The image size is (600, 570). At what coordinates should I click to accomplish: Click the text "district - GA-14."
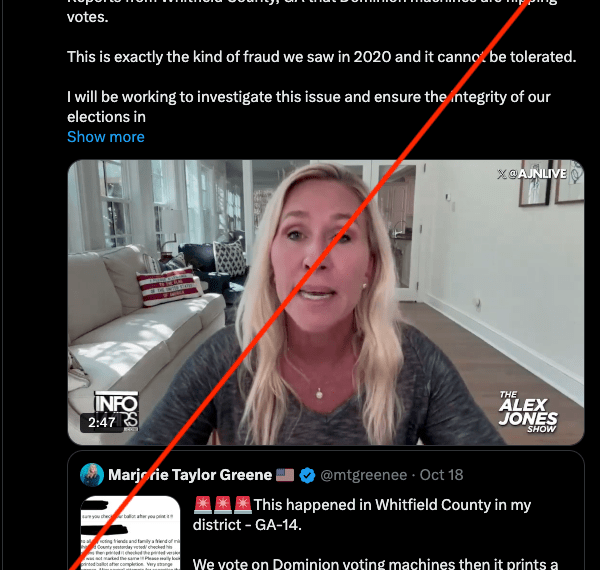coord(247,525)
